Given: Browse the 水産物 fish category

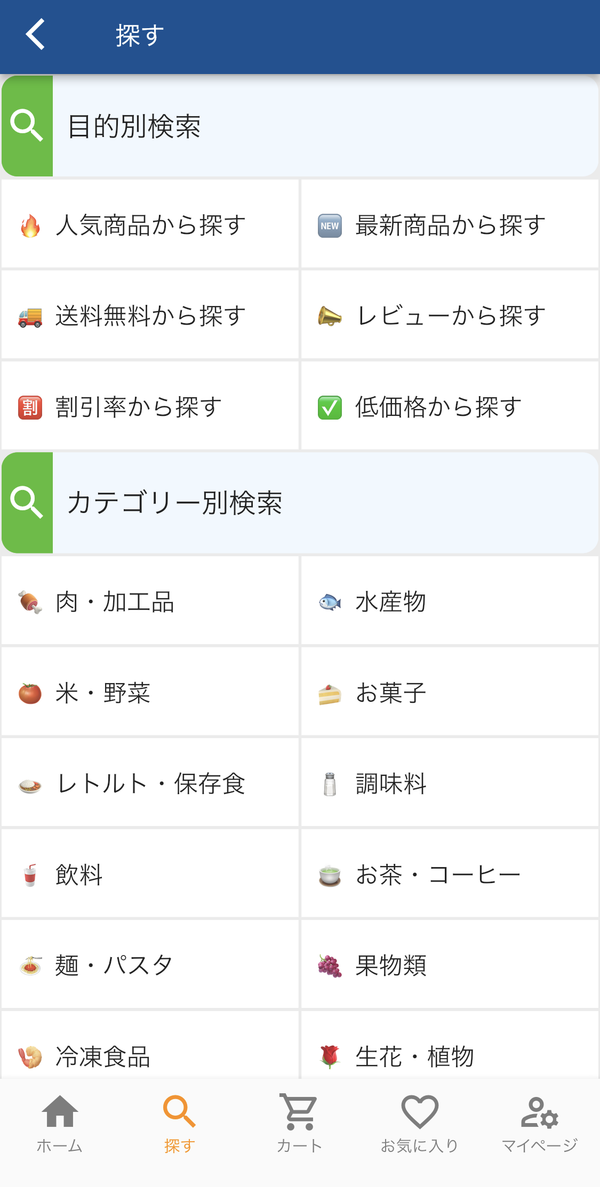Looking at the screenshot, I should [449, 602].
